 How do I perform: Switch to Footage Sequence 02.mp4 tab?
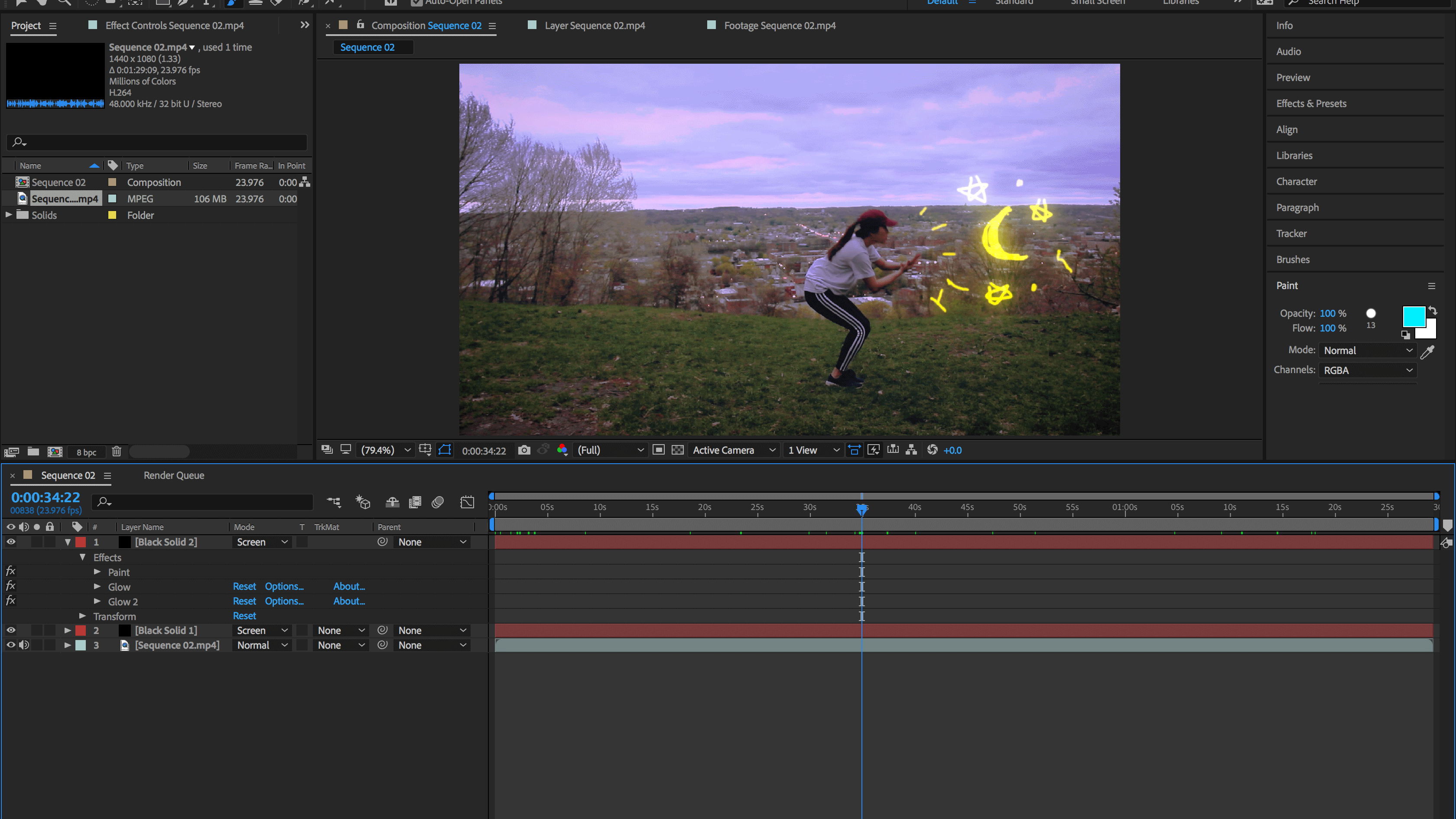click(780, 26)
